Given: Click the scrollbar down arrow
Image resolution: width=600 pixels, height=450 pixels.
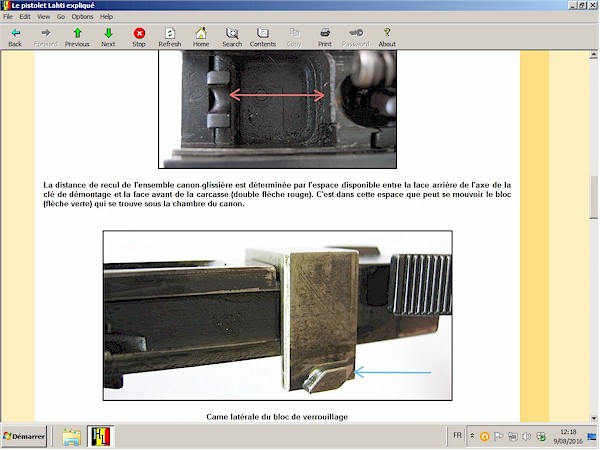Looking at the screenshot, I should pos(593,418).
